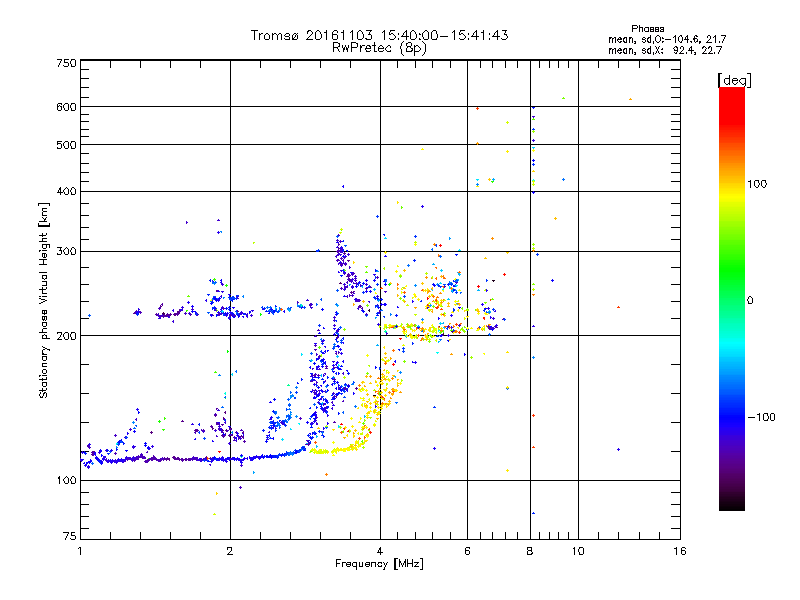Screen dimensions: 800x600
Task: Click the 'Frequency [MHz]' axis label
Action: 379,564
